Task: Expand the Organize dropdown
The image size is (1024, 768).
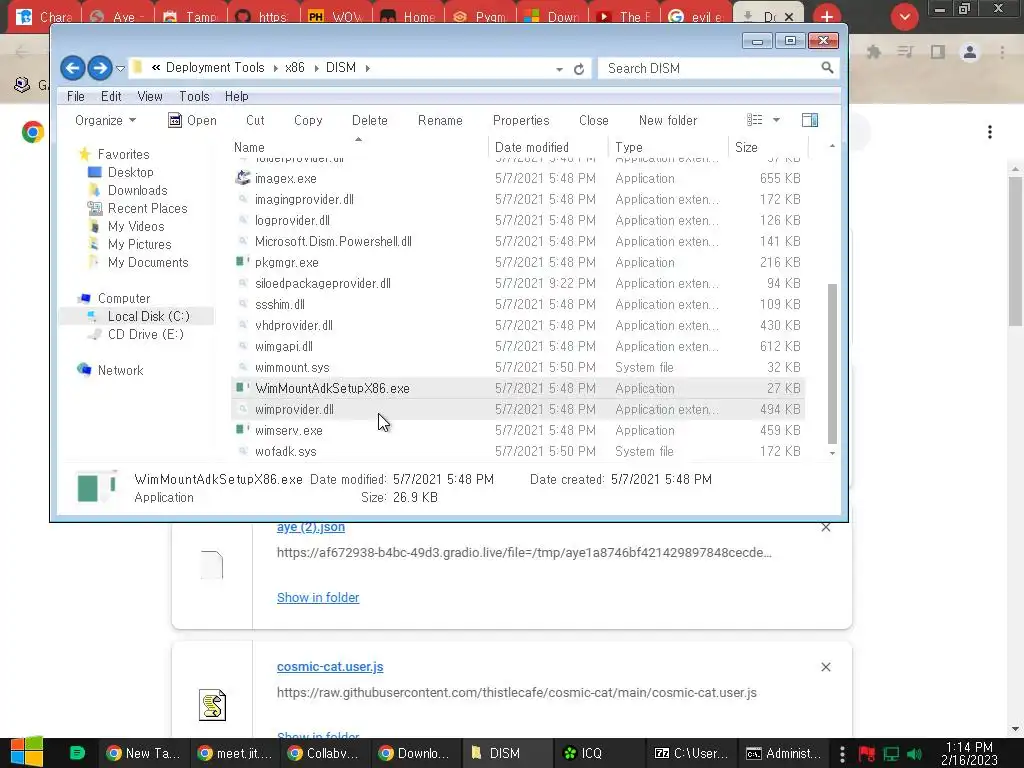Action: [x=105, y=120]
